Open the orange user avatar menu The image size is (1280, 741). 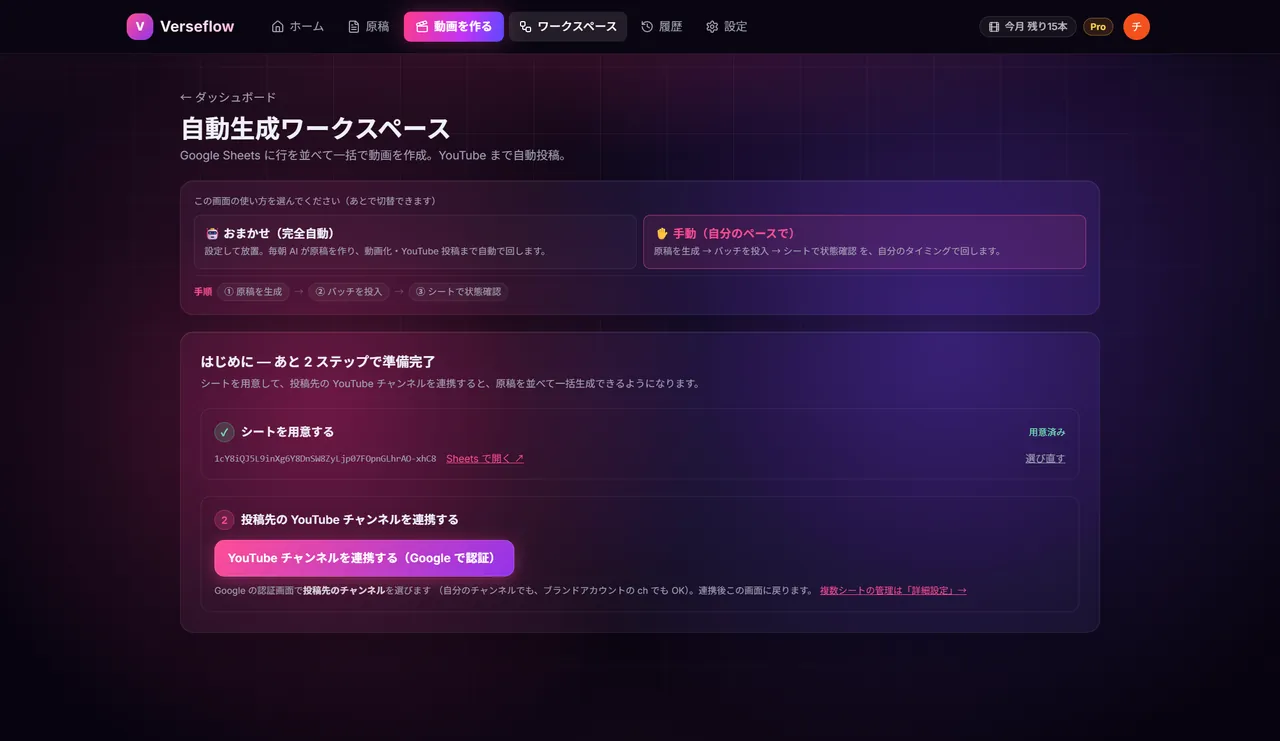(x=1136, y=27)
